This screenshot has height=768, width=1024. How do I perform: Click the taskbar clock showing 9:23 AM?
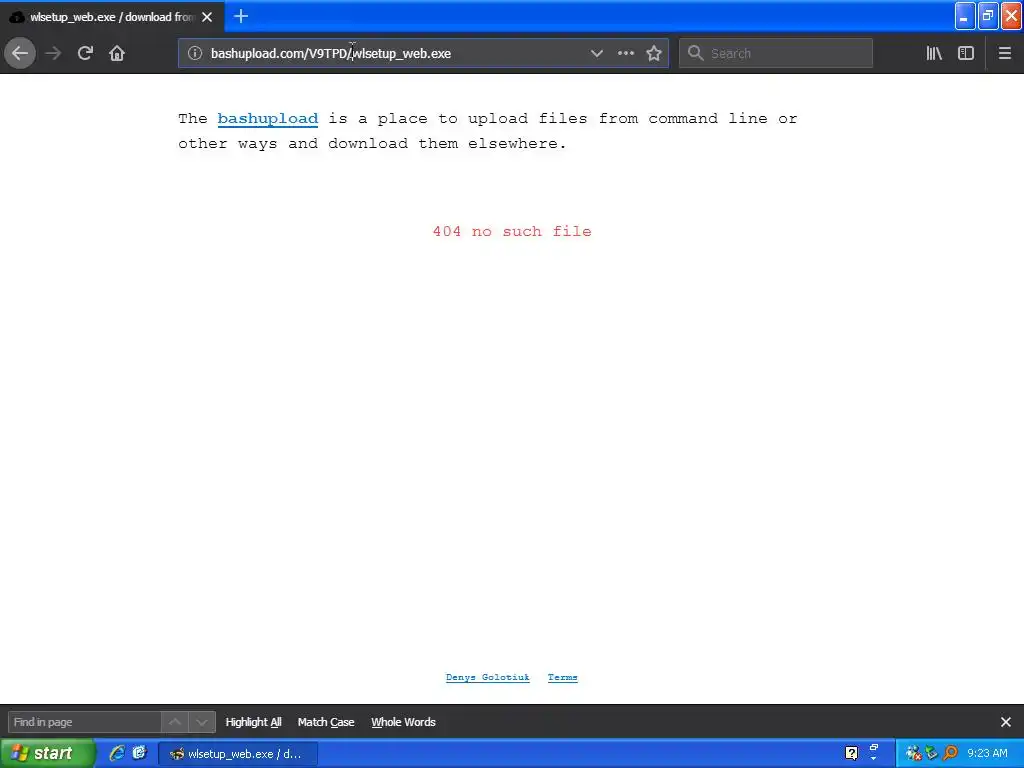pos(987,753)
